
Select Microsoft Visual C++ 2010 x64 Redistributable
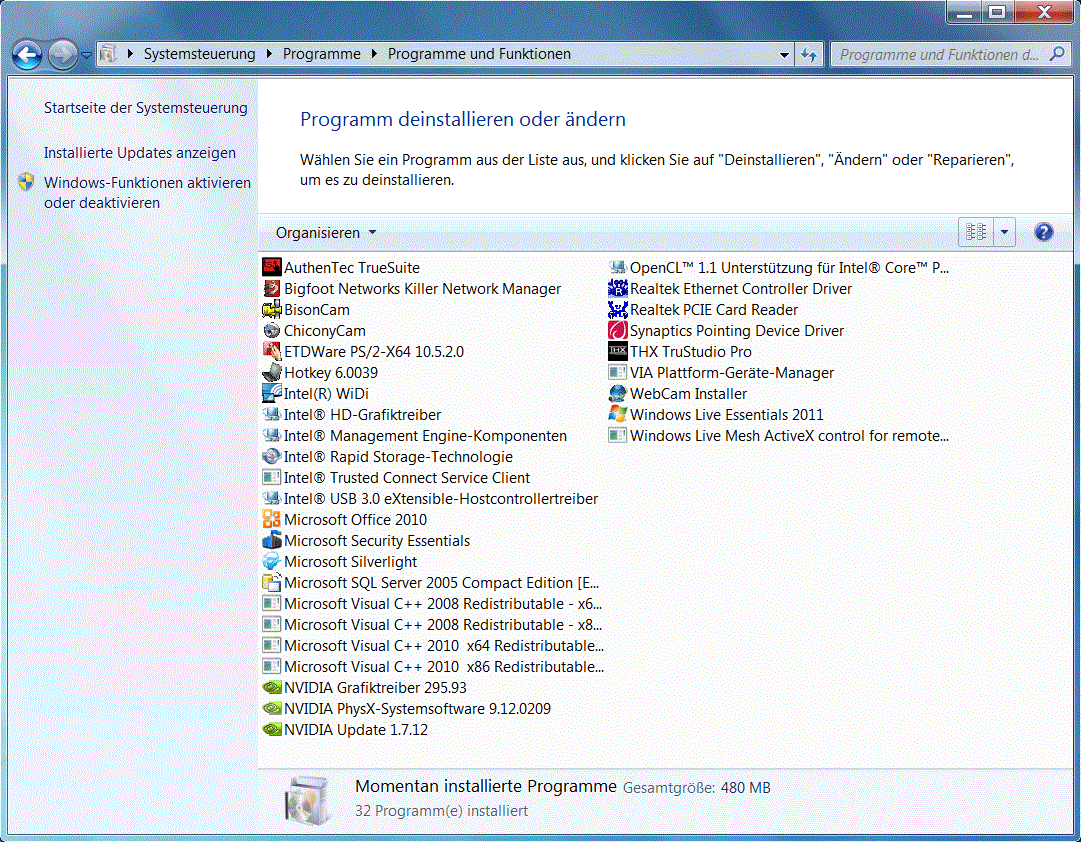click(434, 645)
